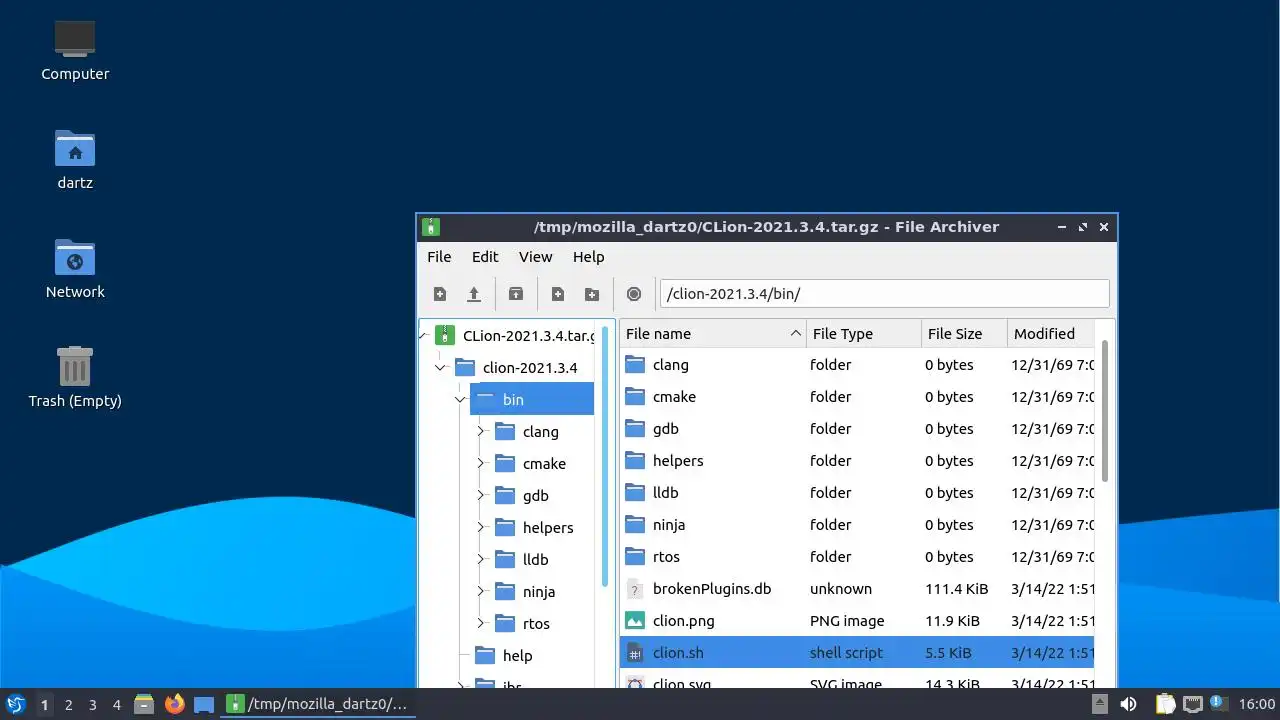This screenshot has width=1280, height=720.
Task: Switch to workspace 3 in the taskbar
Action: pyautogui.click(x=92, y=705)
